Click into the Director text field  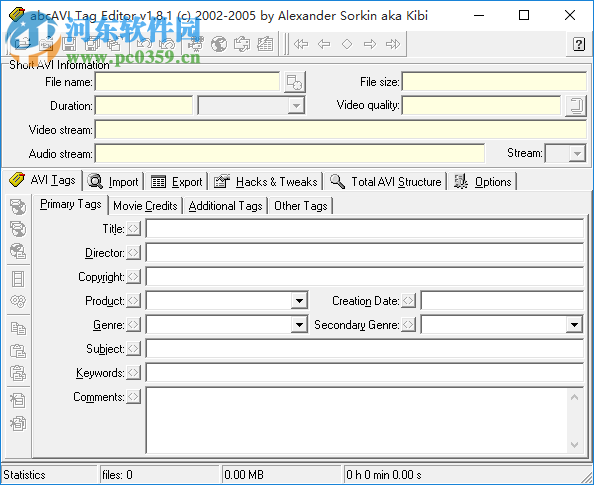(x=365, y=253)
